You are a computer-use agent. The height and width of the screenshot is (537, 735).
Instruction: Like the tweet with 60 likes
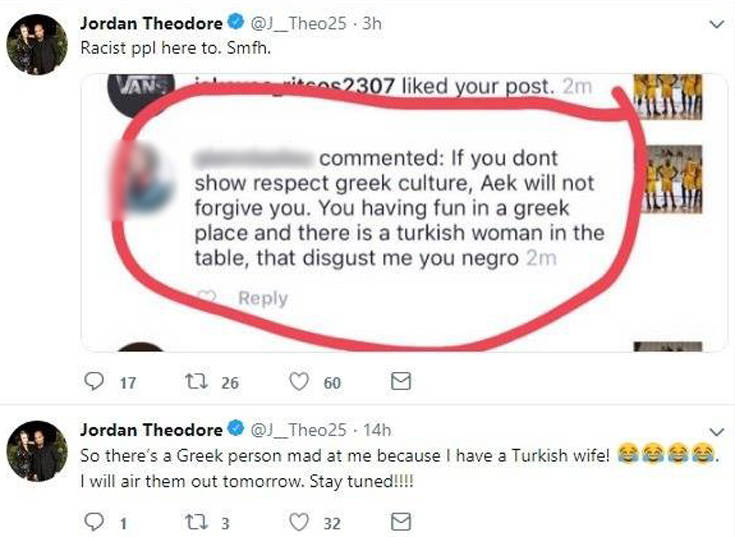pos(299,381)
